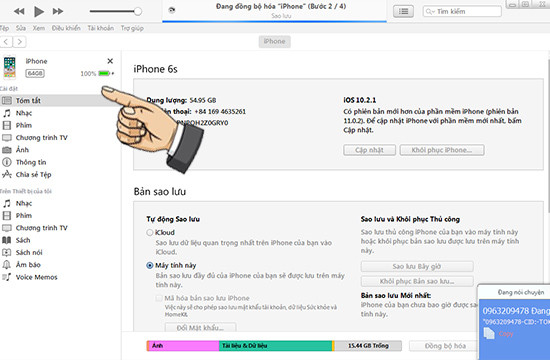This screenshot has height=360, width=550.
Task: Click the Nhạc icon under Cài đặt
Action: [7, 113]
